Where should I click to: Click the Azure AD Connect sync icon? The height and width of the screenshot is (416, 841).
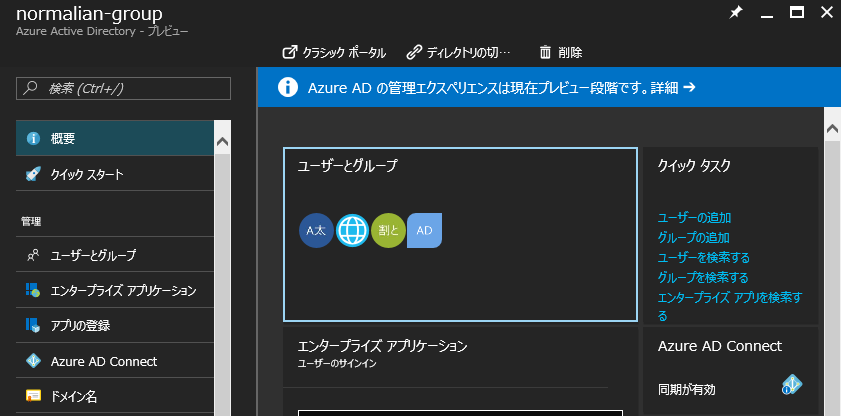pos(792,384)
